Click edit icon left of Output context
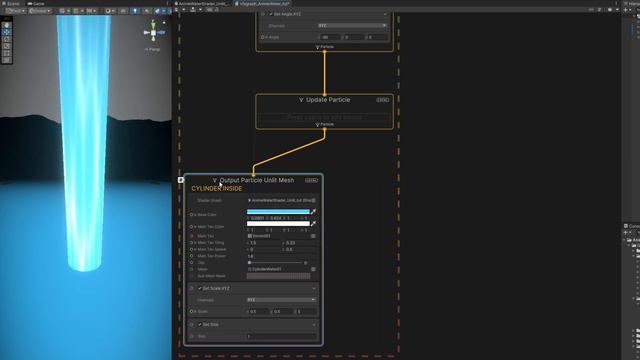This screenshot has width=640, height=360. (181, 180)
